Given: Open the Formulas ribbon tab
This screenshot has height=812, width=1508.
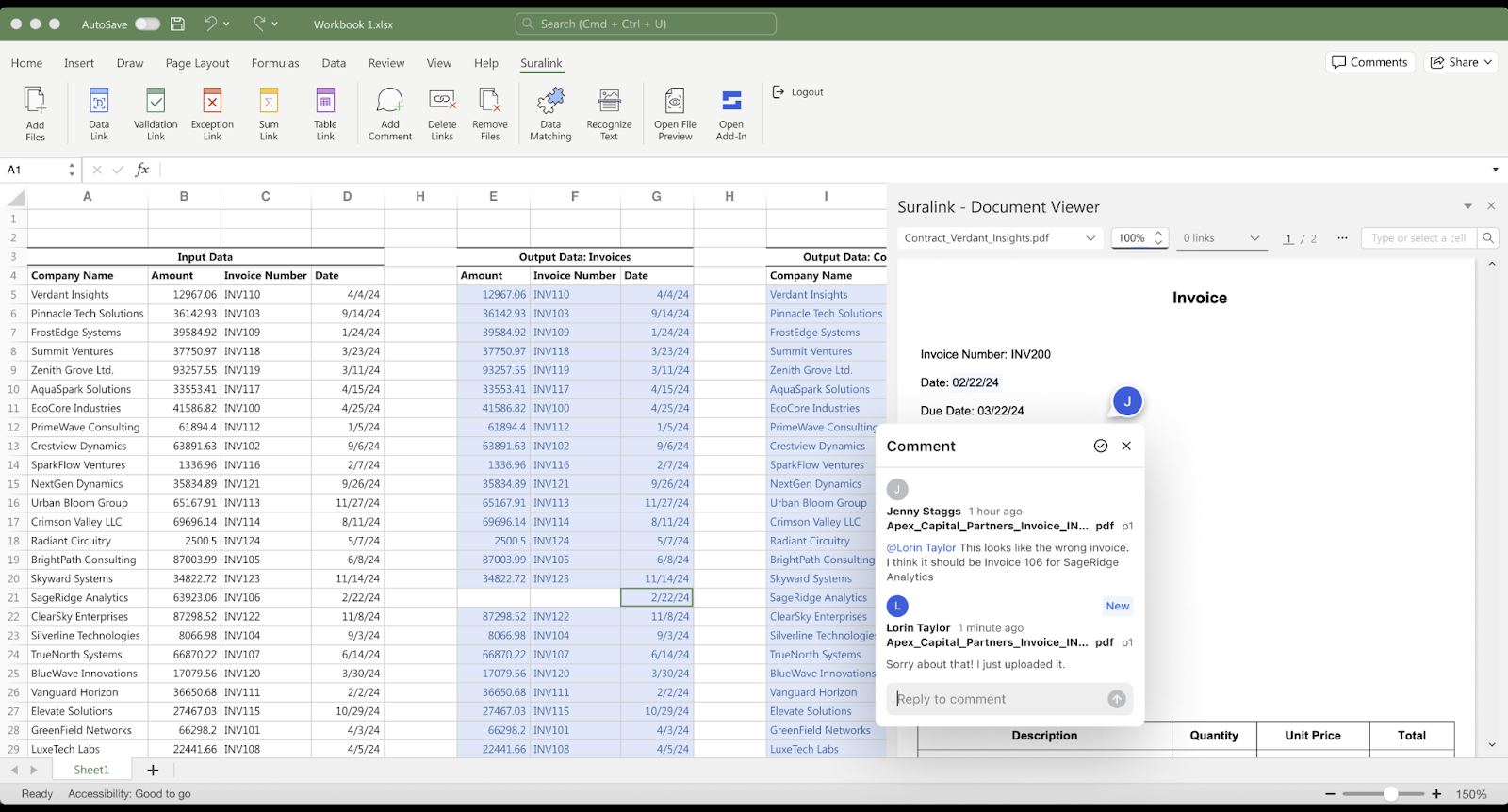Looking at the screenshot, I should coord(275,63).
